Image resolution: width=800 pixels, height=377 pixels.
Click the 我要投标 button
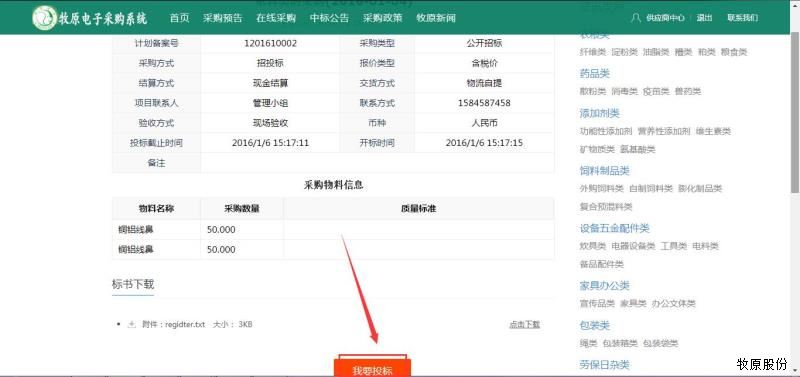tap(372, 369)
